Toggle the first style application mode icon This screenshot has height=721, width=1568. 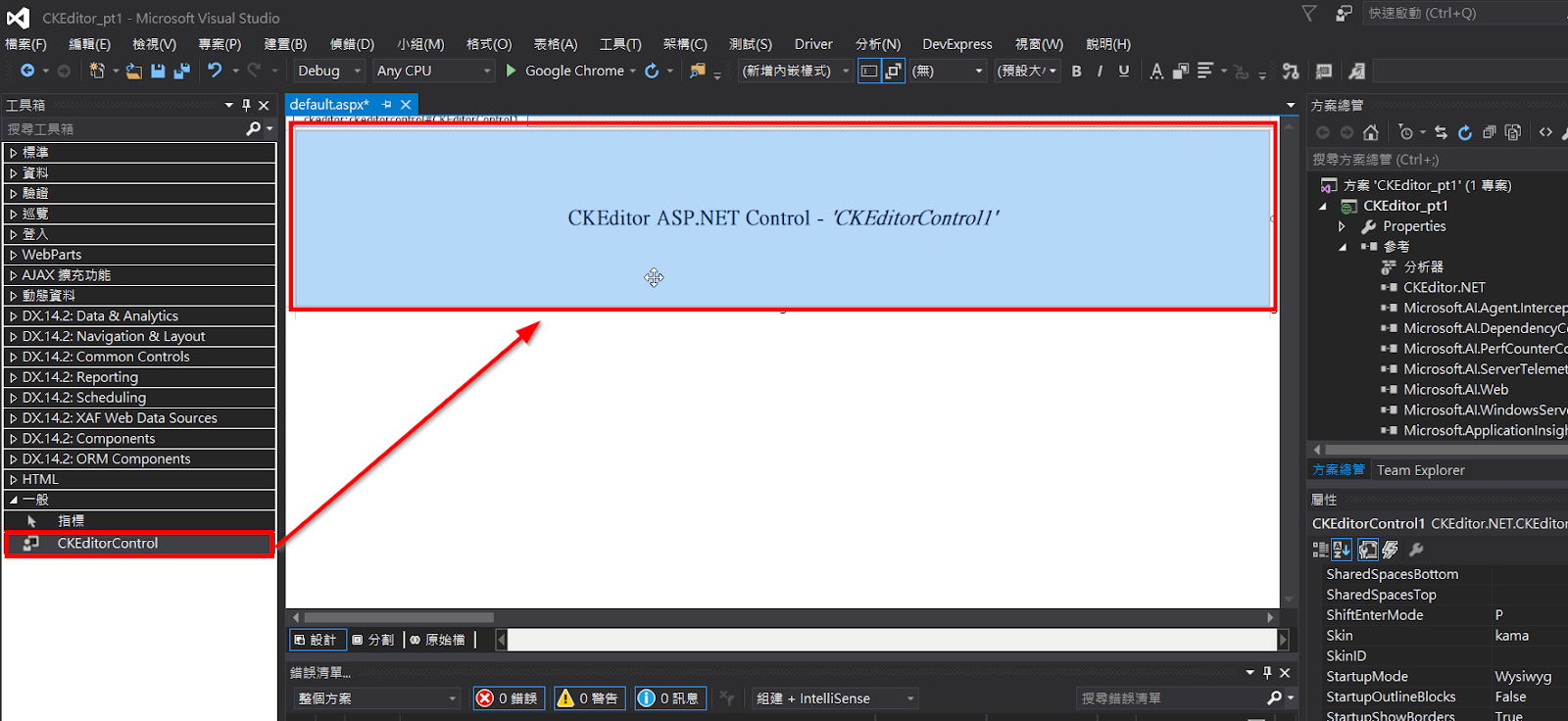click(x=868, y=71)
